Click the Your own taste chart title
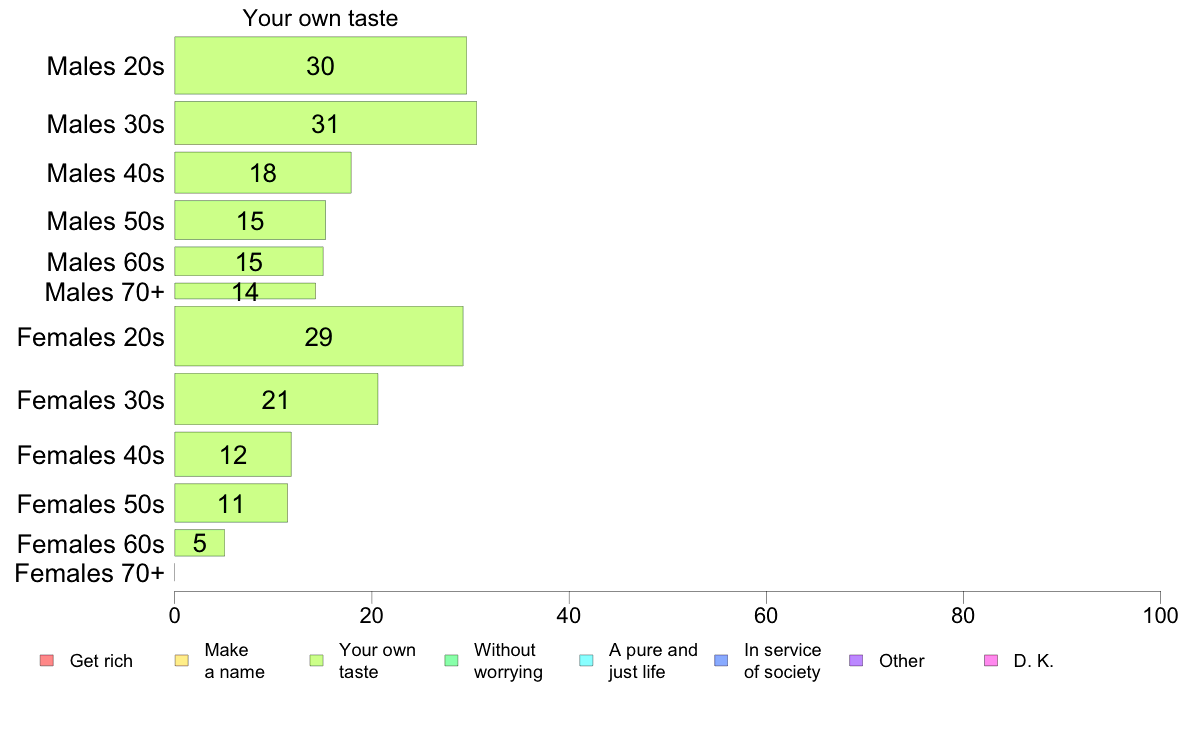Viewport: 1188px width, 736px height. click(320, 18)
